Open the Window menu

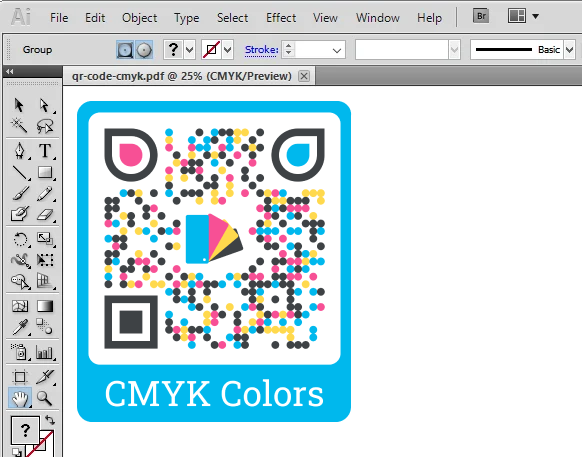pyautogui.click(x=378, y=17)
